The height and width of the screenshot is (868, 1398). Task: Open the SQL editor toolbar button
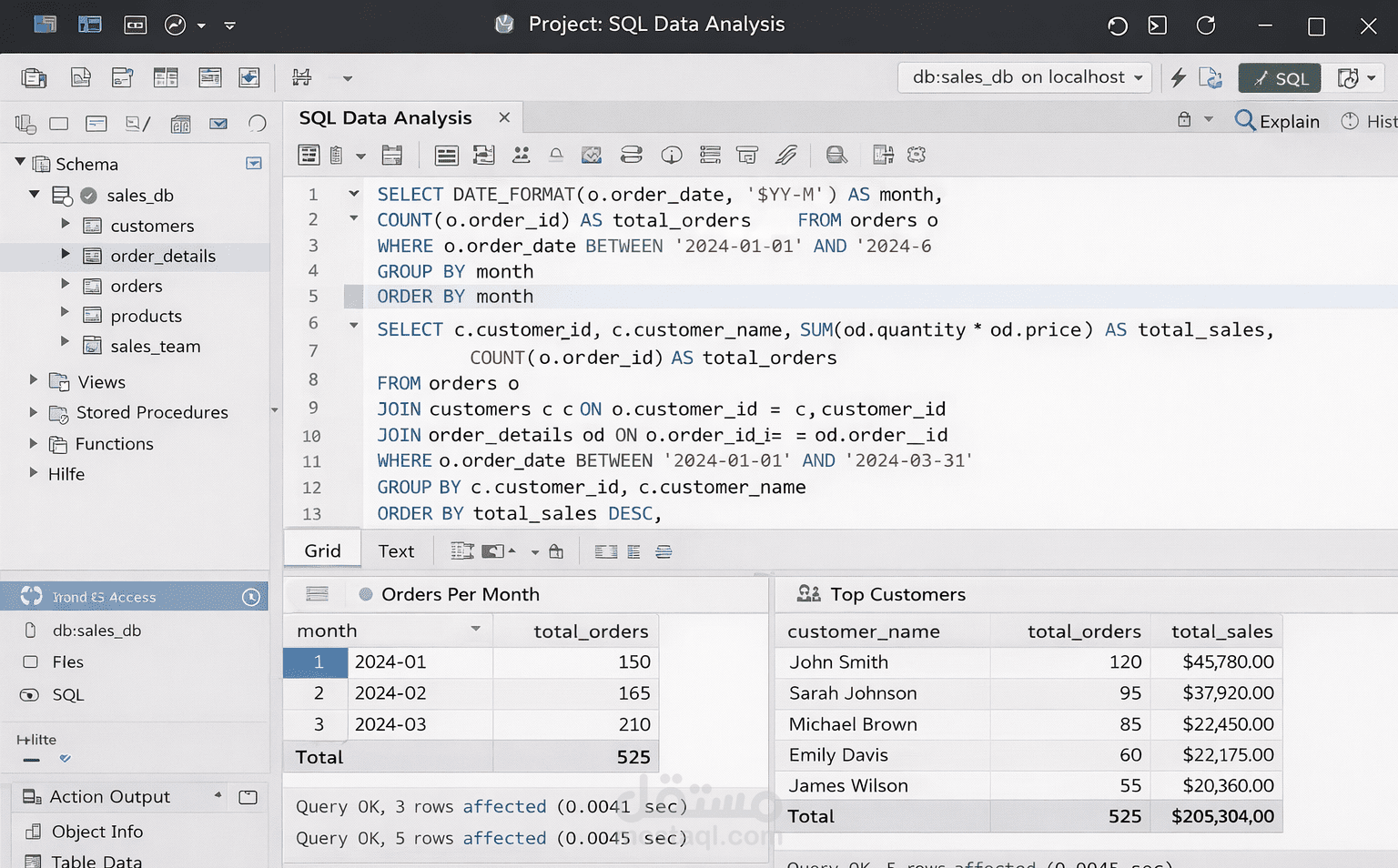point(1279,77)
